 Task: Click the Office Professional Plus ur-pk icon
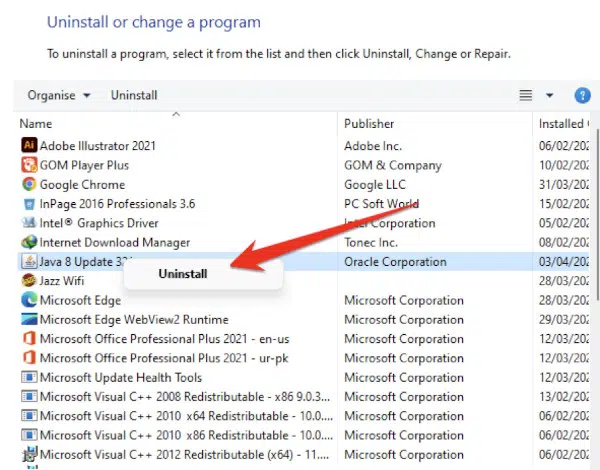point(29,357)
